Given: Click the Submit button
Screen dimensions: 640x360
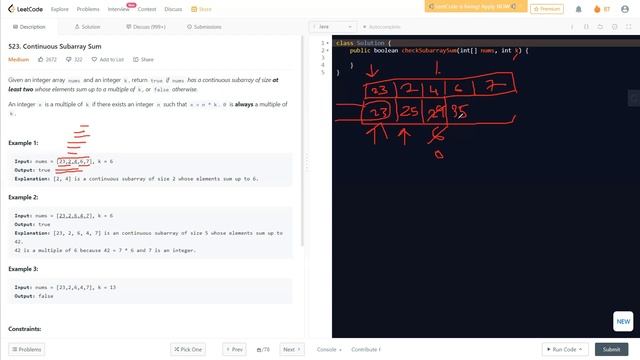Looking at the screenshot, I should (611, 349).
